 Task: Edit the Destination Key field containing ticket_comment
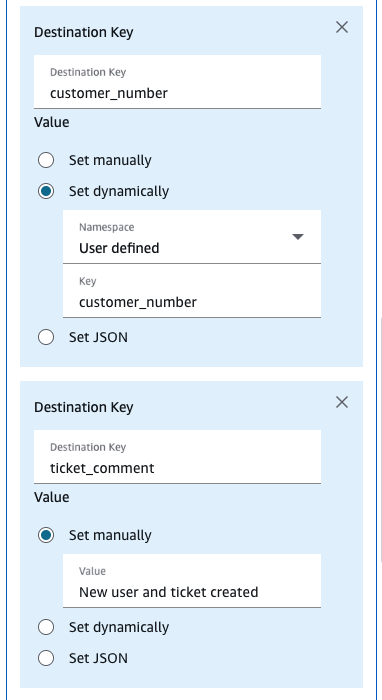(177, 457)
